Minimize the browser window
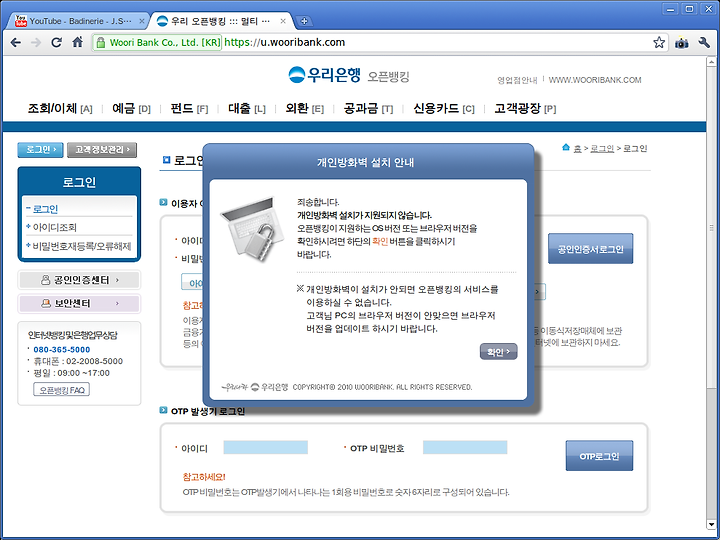The width and height of the screenshot is (720, 540). pos(671,9)
